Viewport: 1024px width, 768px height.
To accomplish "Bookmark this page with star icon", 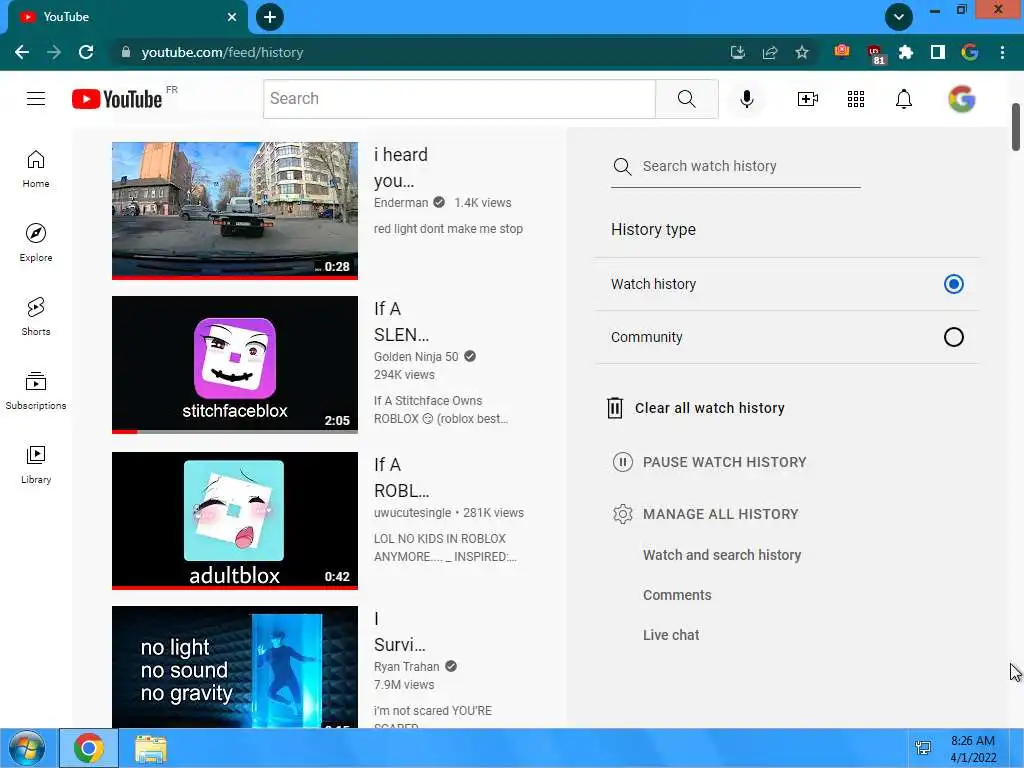I will click(x=802, y=52).
